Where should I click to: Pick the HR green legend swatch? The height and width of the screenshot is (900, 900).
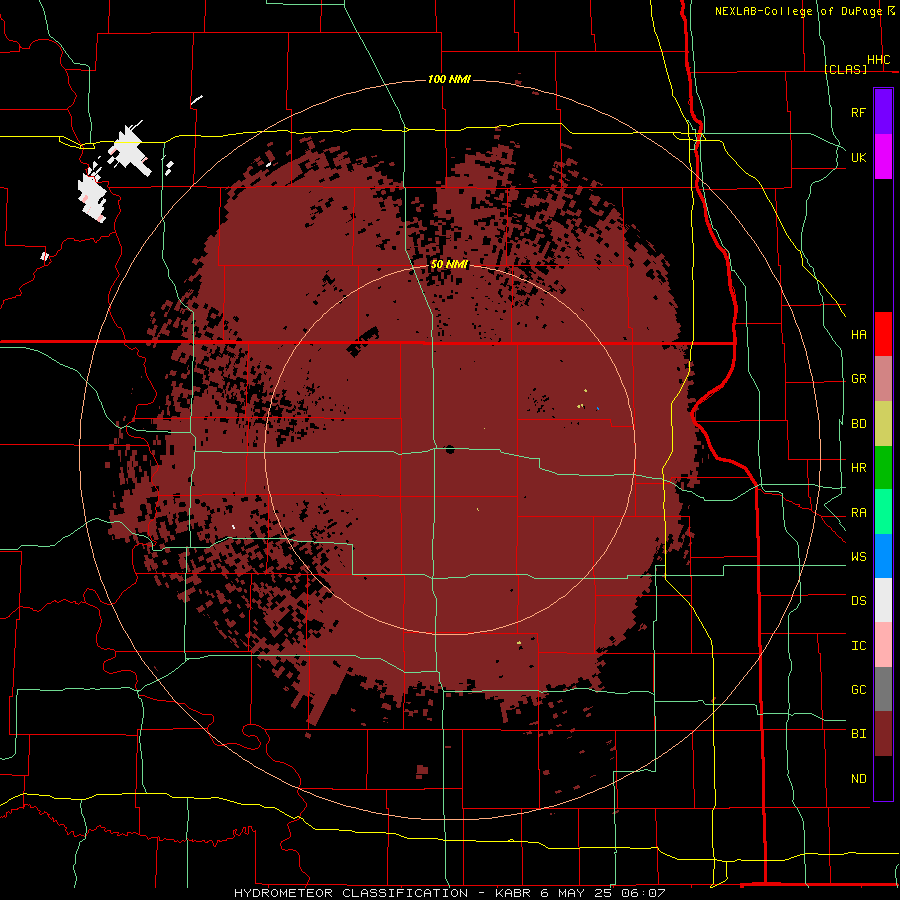[x=883, y=467]
